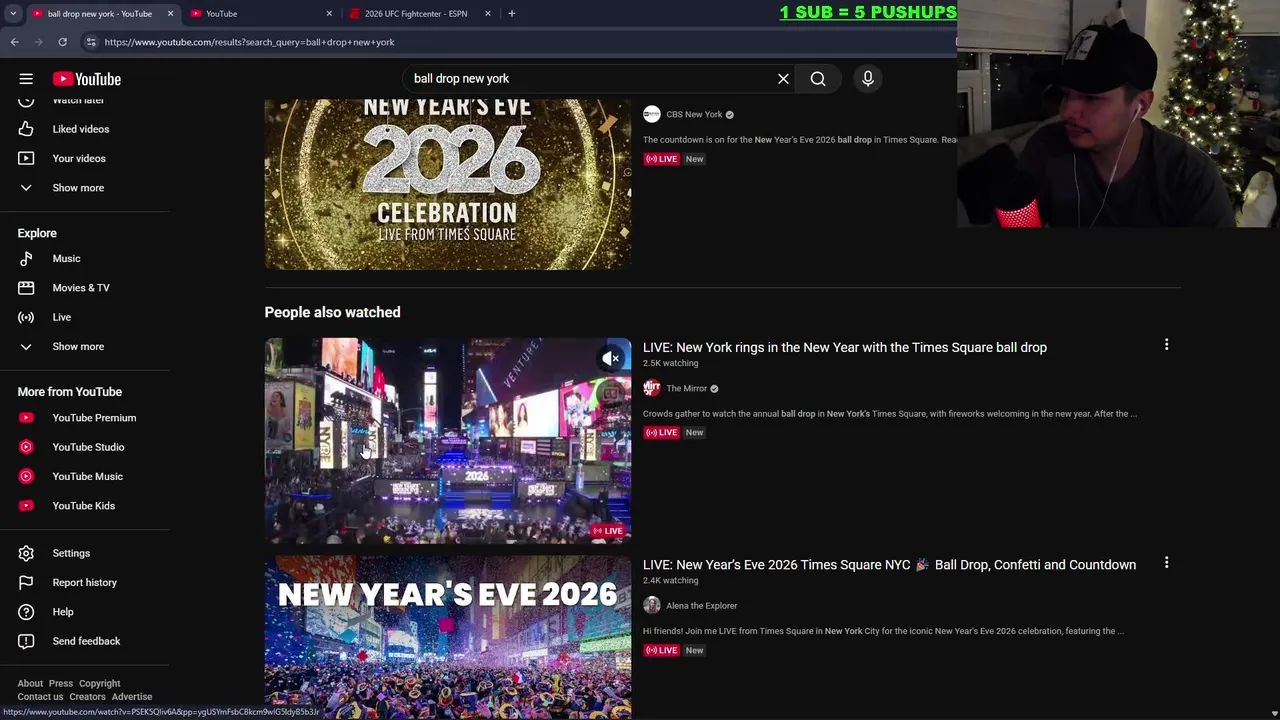Open Press footer link
Screen dimensions: 1280x720
pyautogui.click(x=61, y=684)
